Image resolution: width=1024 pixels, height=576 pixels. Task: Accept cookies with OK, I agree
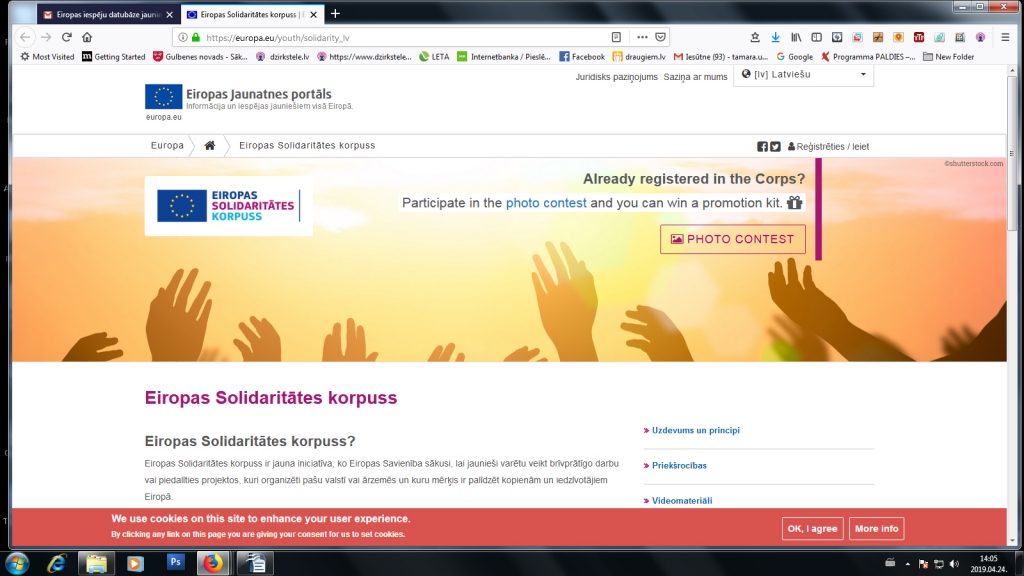tap(812, 529)
